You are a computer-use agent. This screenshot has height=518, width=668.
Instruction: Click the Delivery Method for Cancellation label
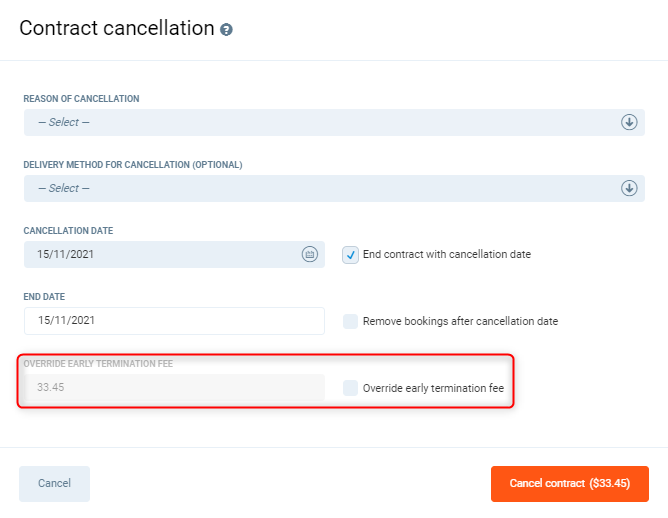tap(133, 165)
